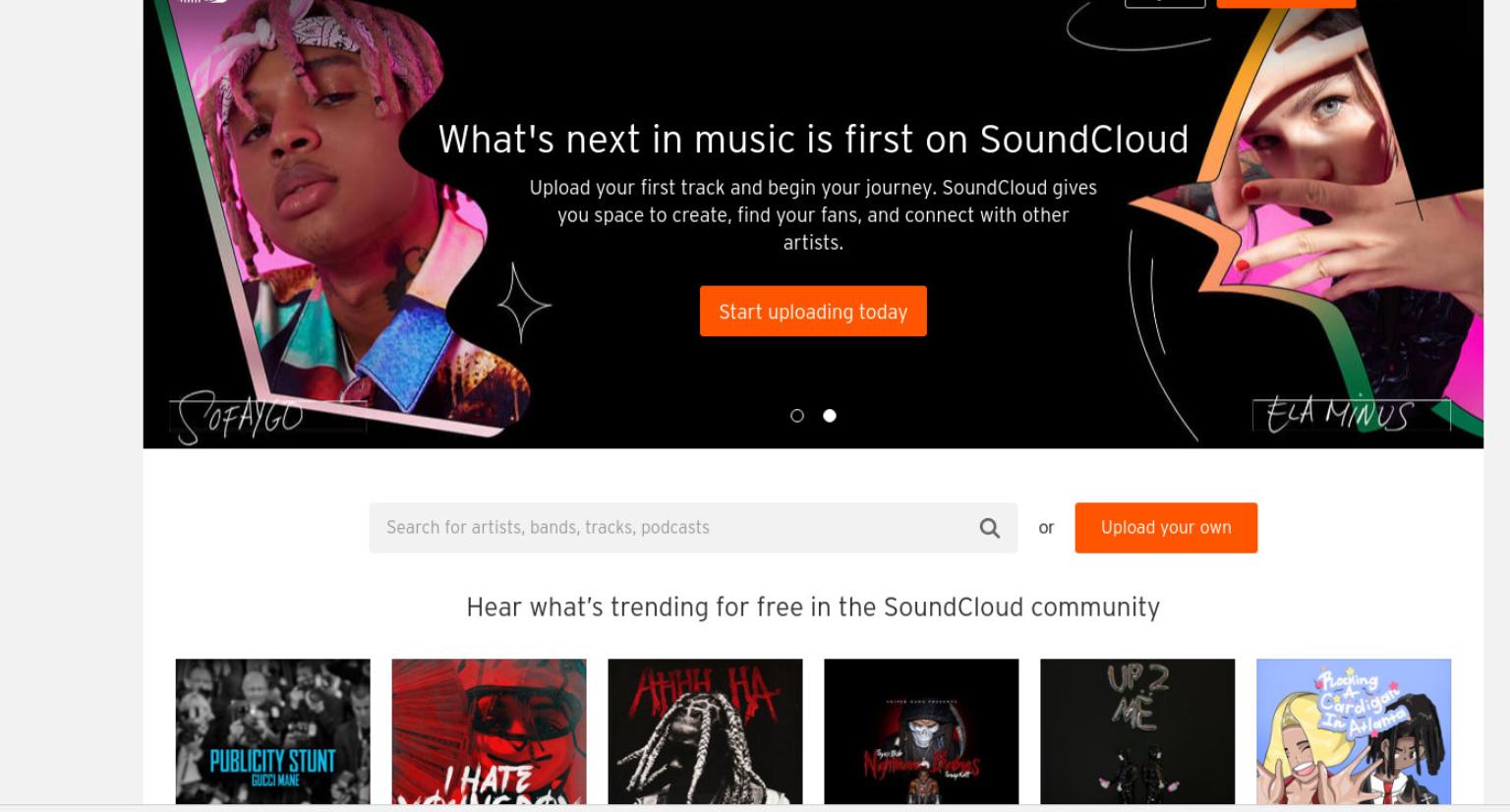
Task: Open the Nightmare Babies skull cover
Action: [922, 731]
